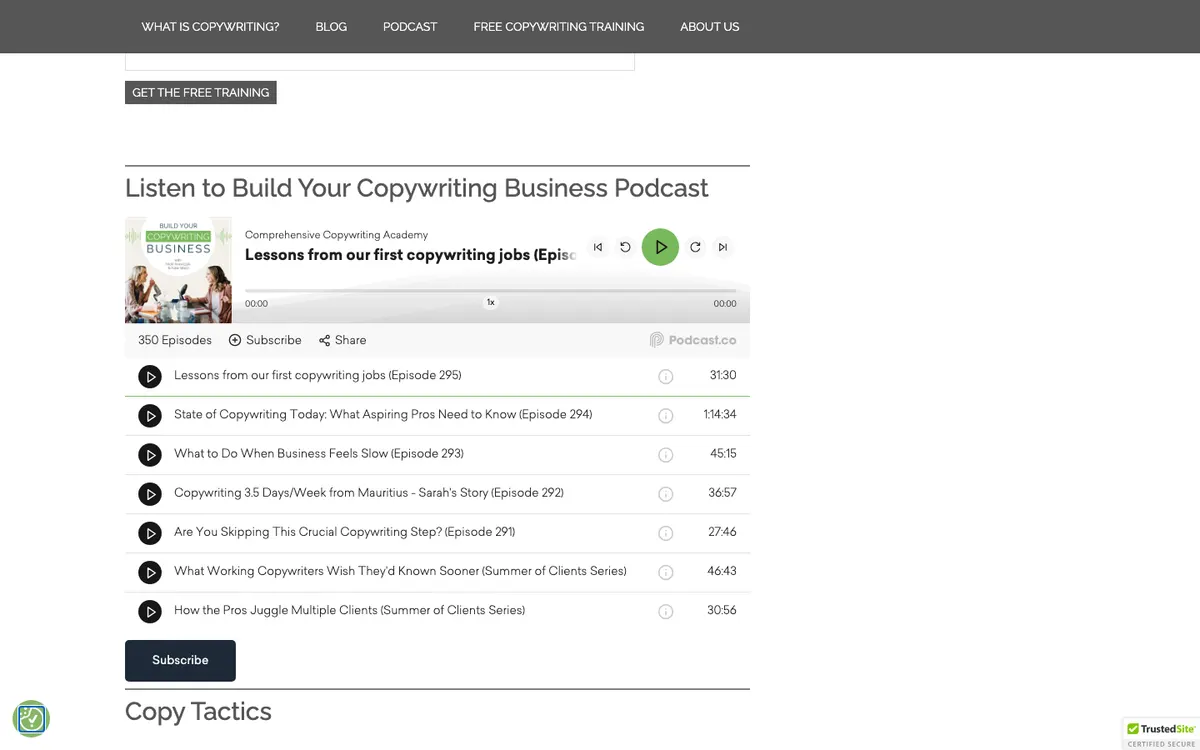Open Share option in player bar

point(343,340)
